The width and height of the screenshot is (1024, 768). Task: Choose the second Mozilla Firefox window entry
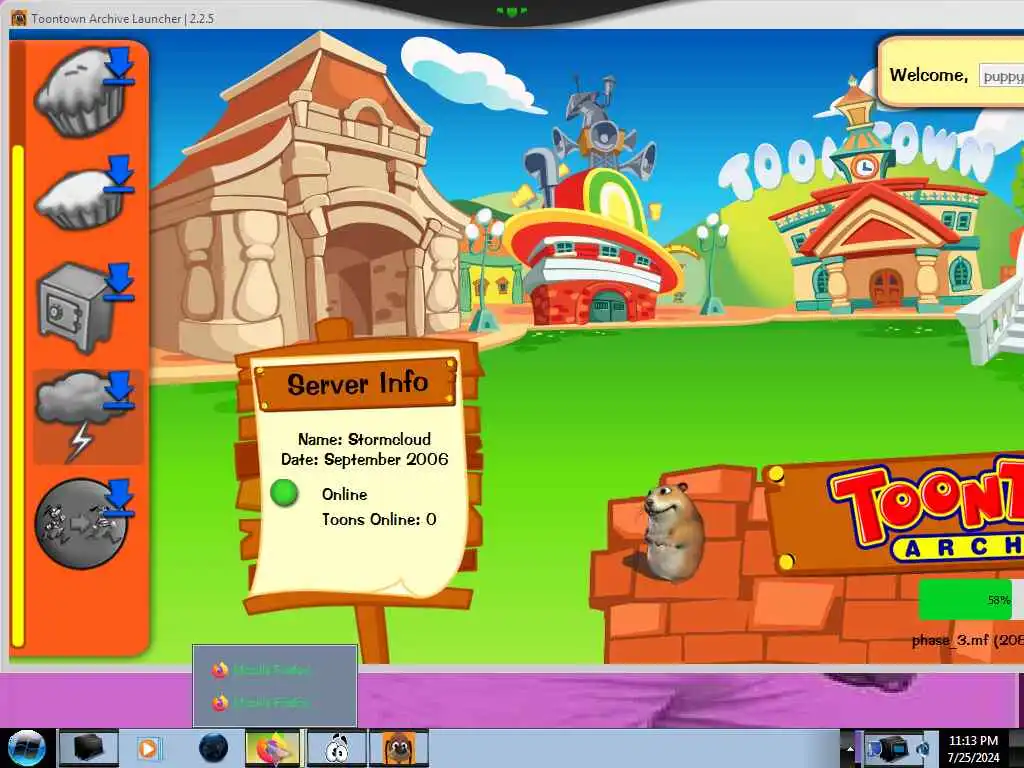(x=274, y=703)
